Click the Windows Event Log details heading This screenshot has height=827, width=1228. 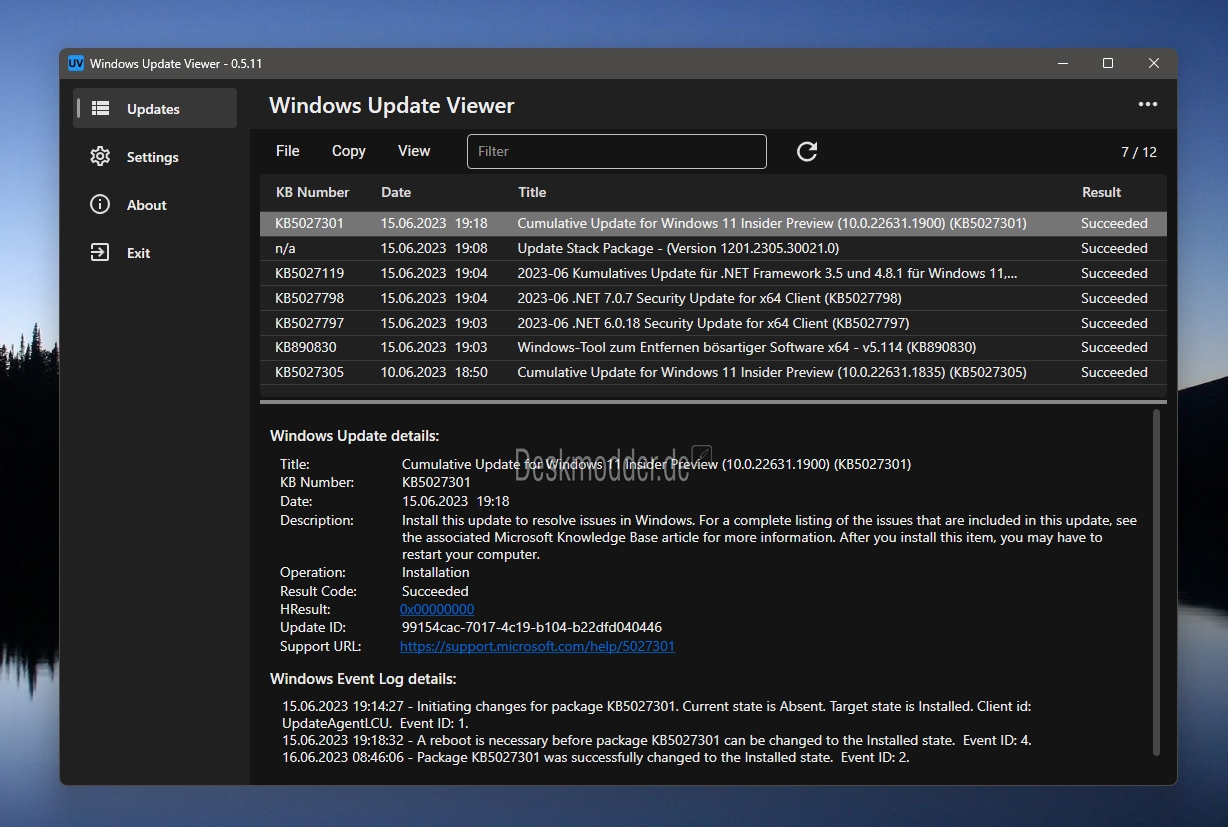[x=363, y=679]
